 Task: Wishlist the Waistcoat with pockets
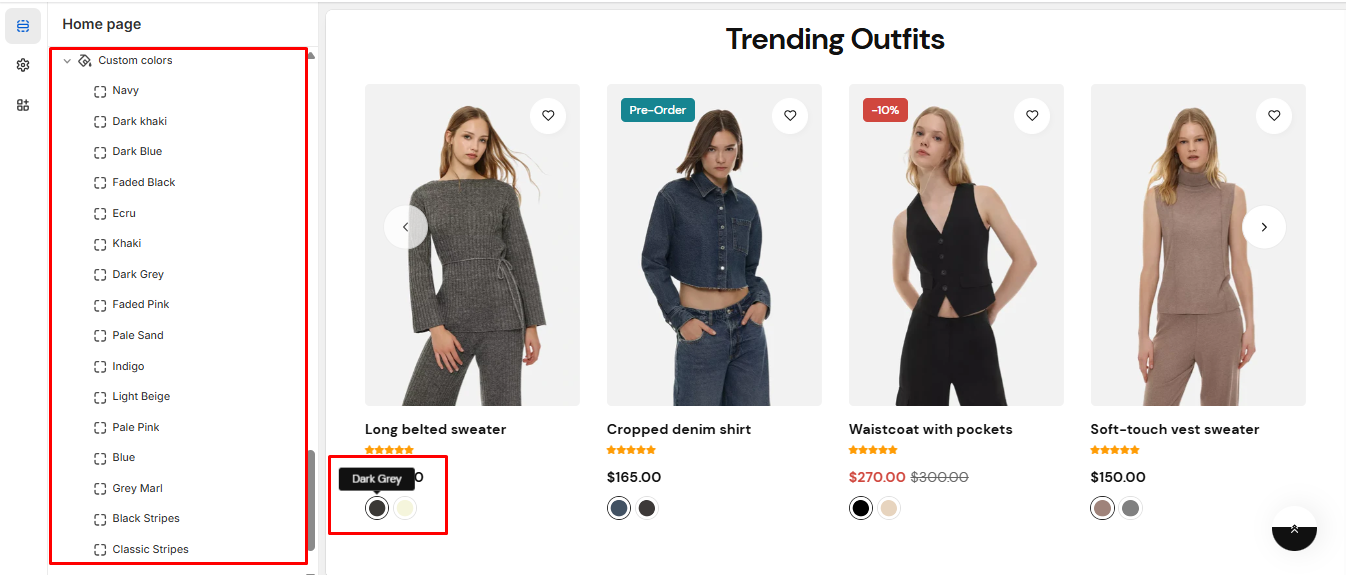[1032, 116]
